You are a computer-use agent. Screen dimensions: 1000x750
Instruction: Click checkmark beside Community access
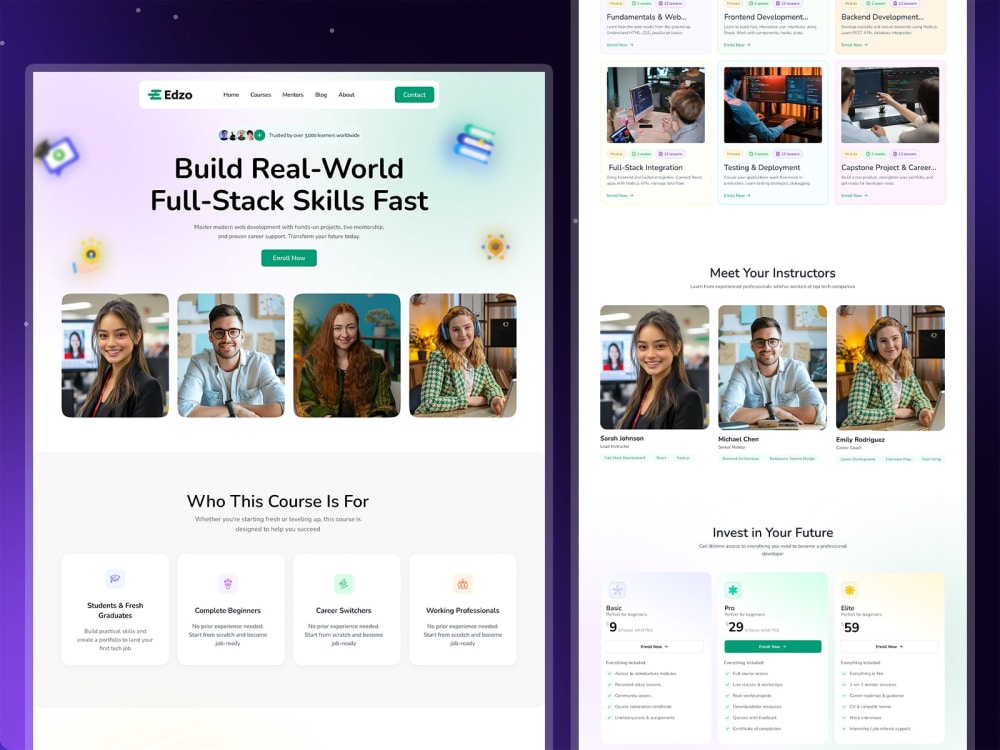coord(609,695)
